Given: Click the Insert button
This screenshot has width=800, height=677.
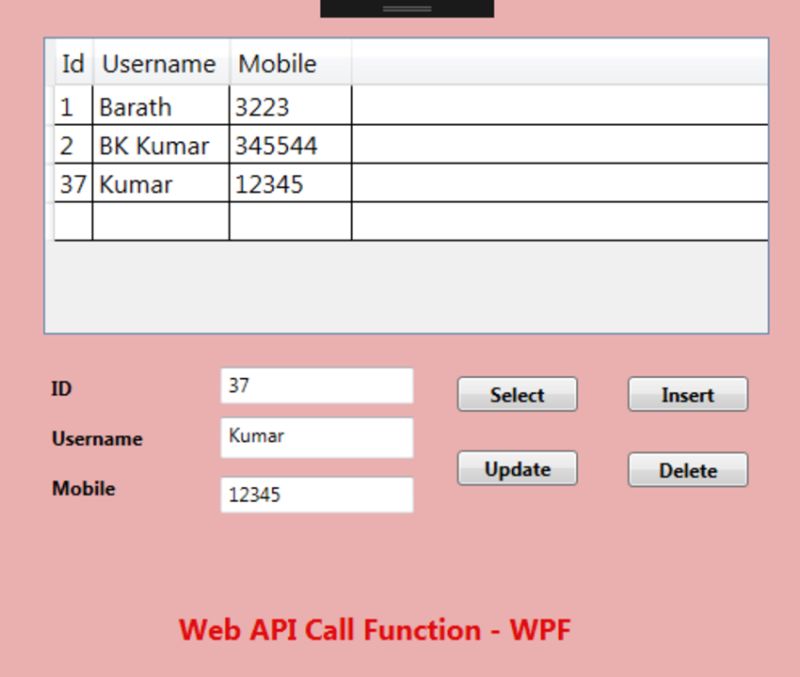Looking at the screenshot, I should coord(687,394).
